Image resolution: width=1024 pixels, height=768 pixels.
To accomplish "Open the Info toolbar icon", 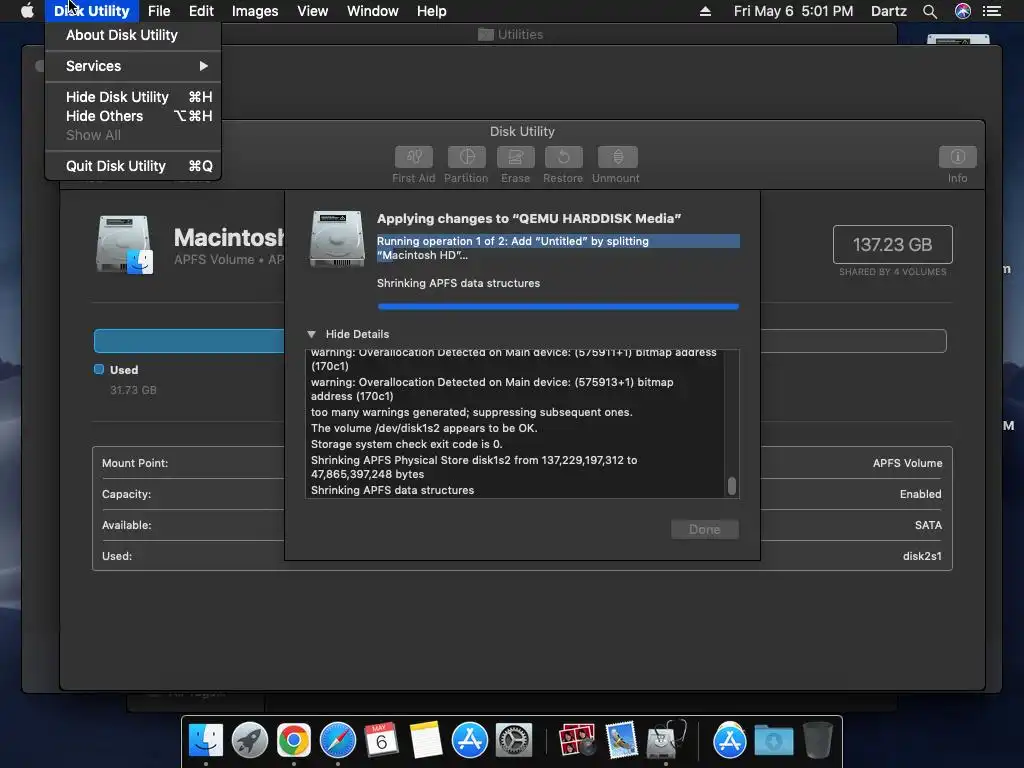I will point(957,157).
